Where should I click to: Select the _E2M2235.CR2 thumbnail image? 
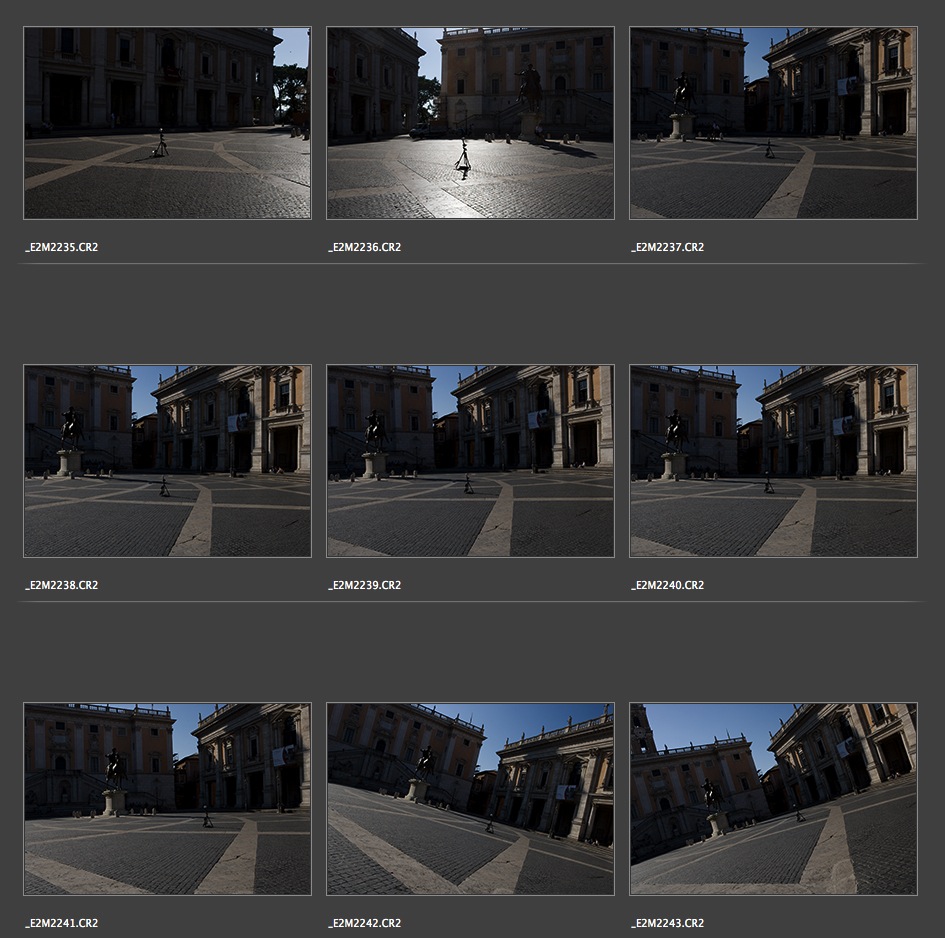click(167, 123)
